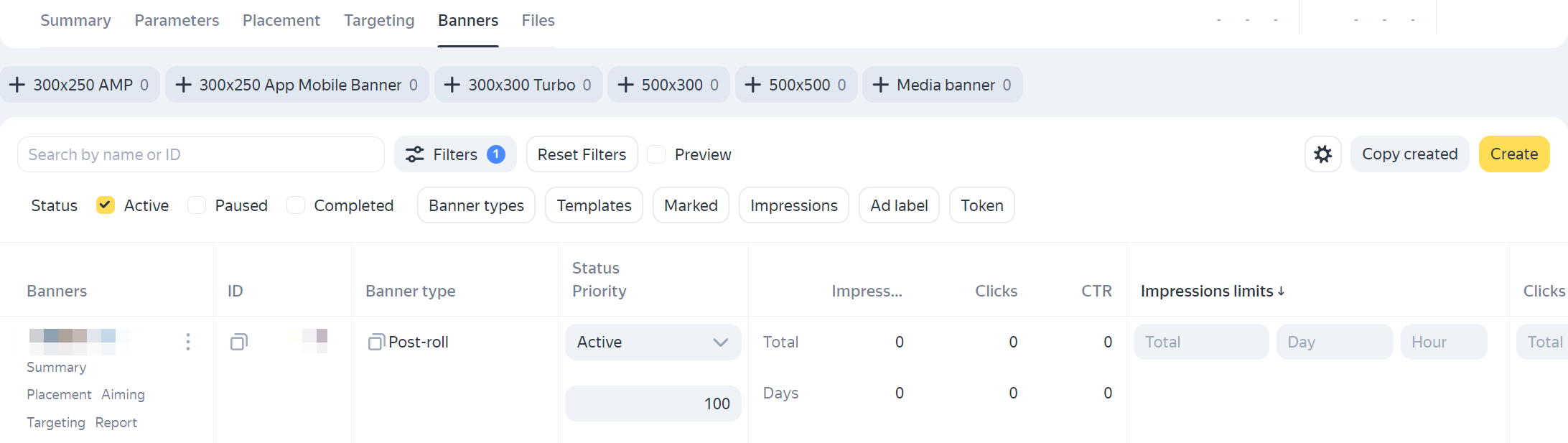Switch to the Targeting tab
This screenshot has width=1568, height=443.
coord(379,20)
